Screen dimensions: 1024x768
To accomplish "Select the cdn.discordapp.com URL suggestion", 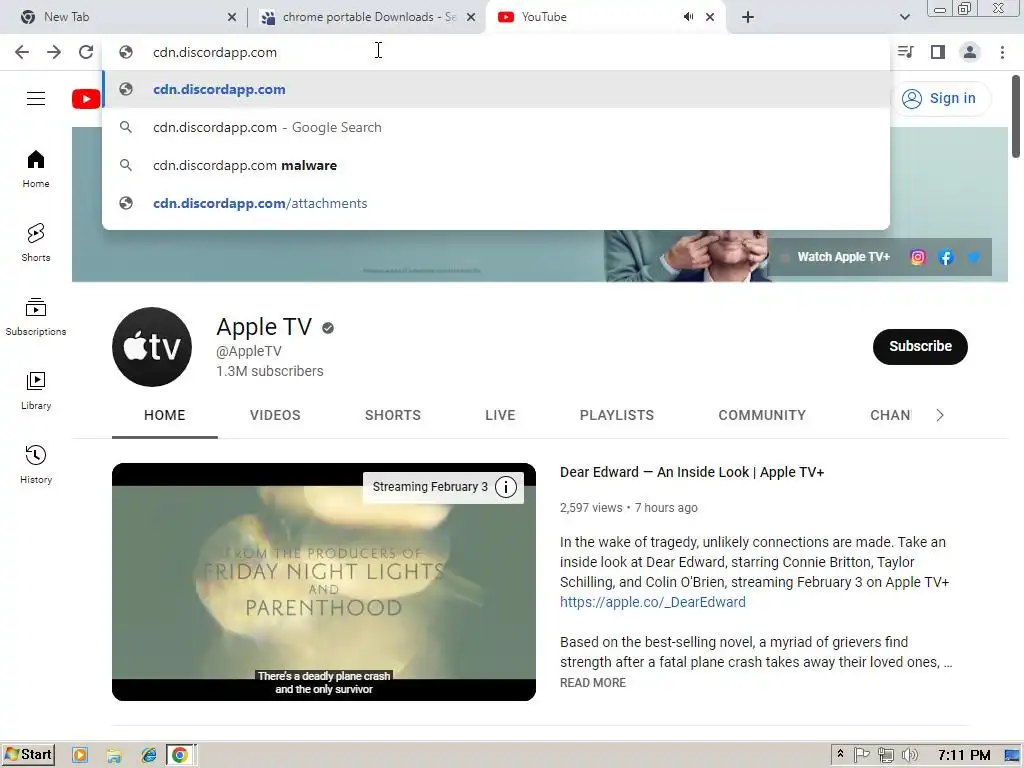I will (x=496, y=89).
